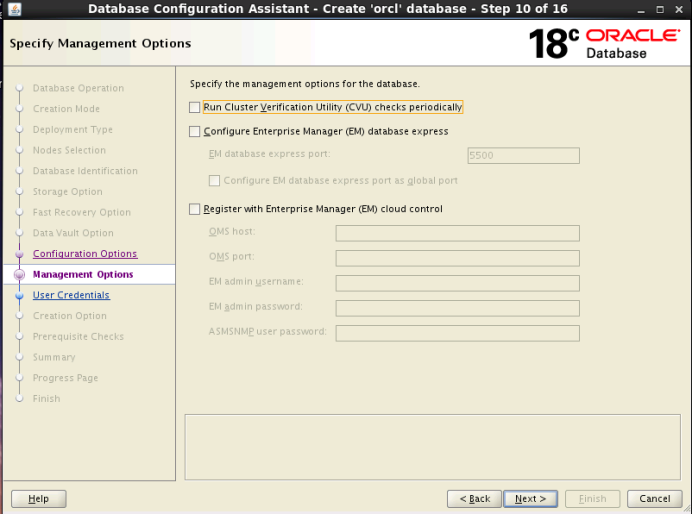Select the Creation Mode step
693x515 pixels.
coord(66,109)
